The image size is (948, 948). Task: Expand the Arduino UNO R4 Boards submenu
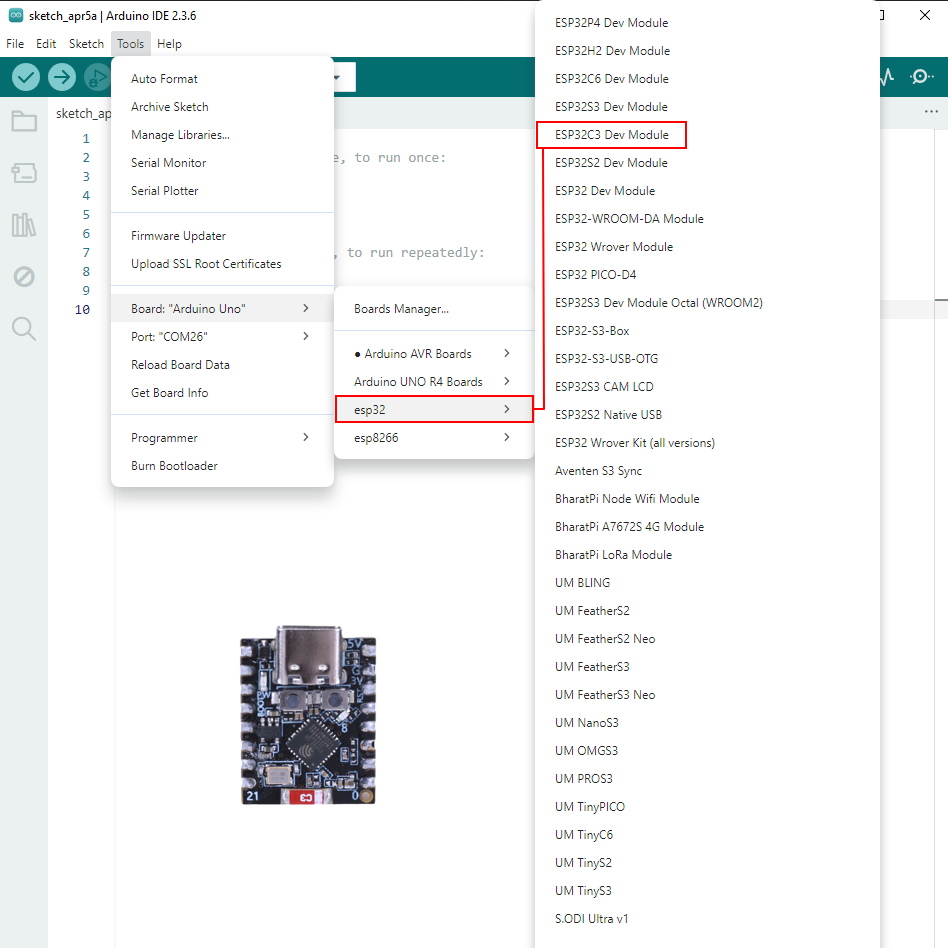[434, 381]
